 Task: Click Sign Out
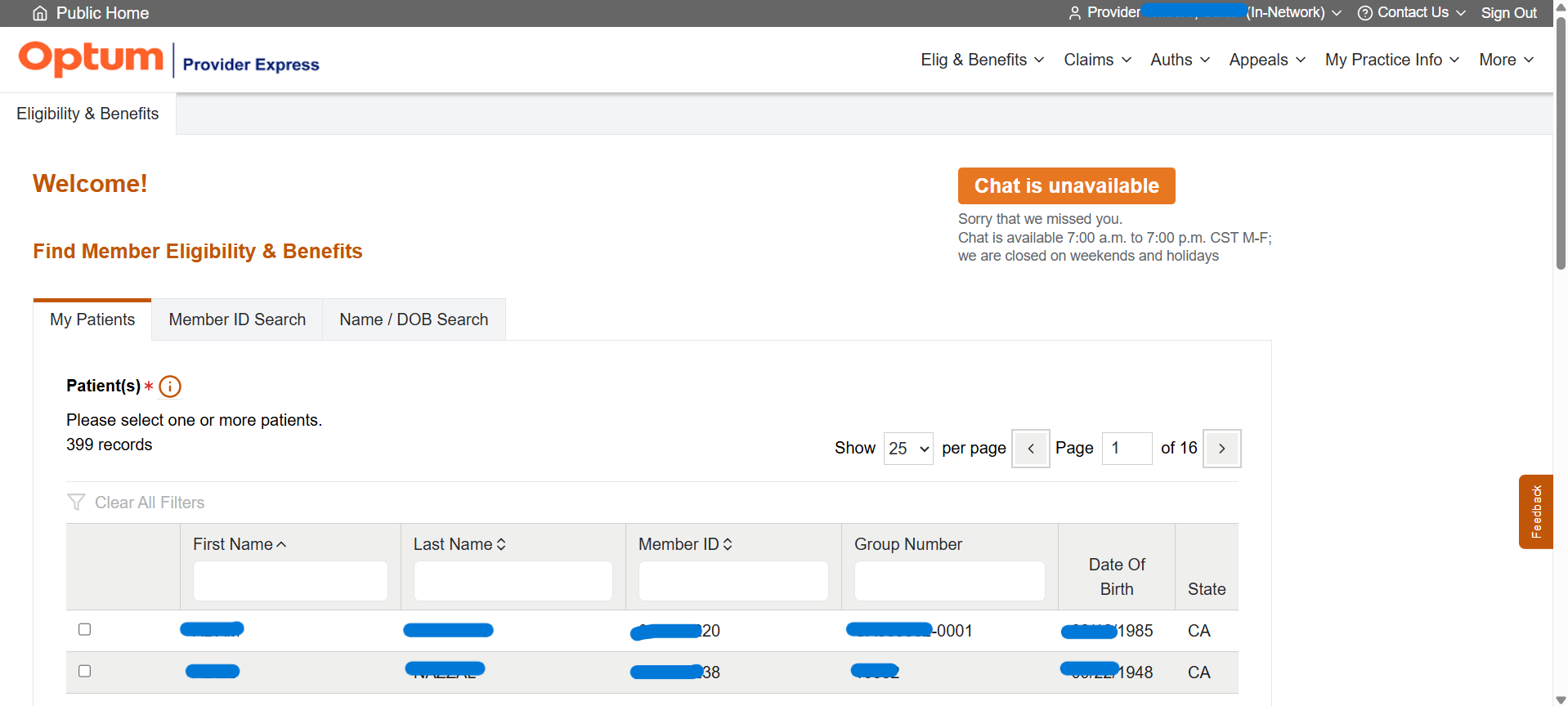[1509, 13]
